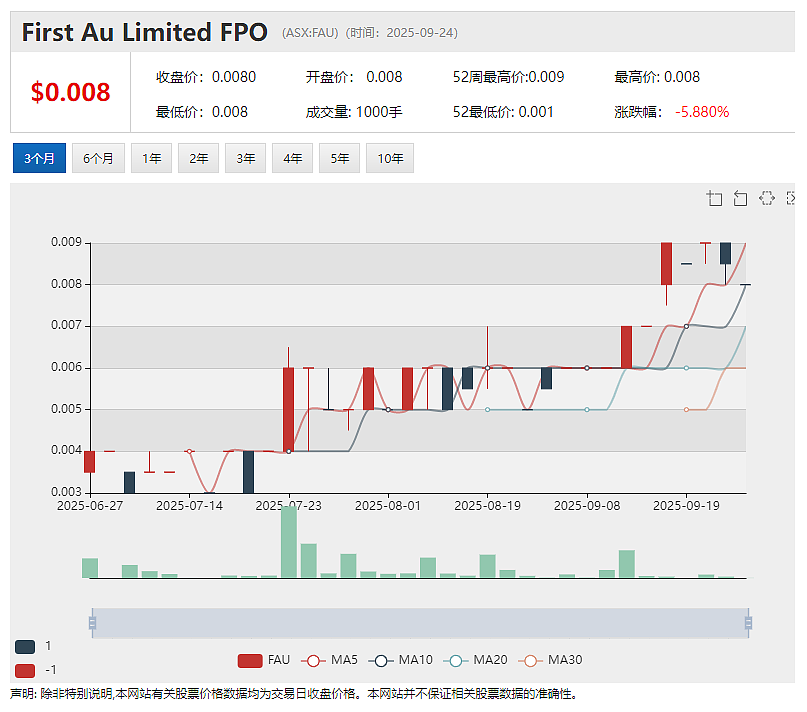807x712 pixels.
Task: Click the tallest volume bar near 2025-07-23
Action: pyautogui.click(x=289, y=542)
